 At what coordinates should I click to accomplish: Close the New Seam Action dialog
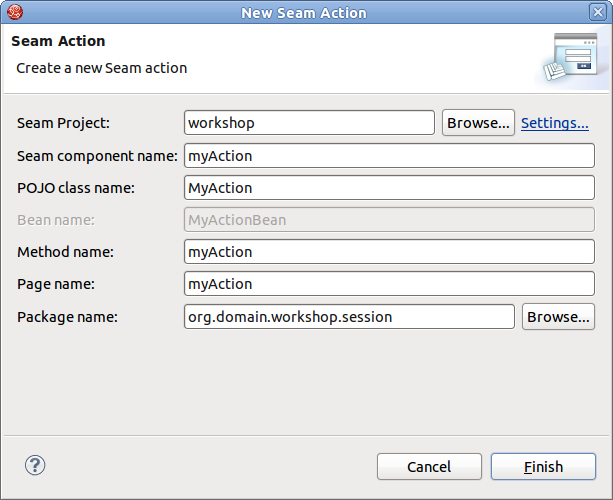598,12
